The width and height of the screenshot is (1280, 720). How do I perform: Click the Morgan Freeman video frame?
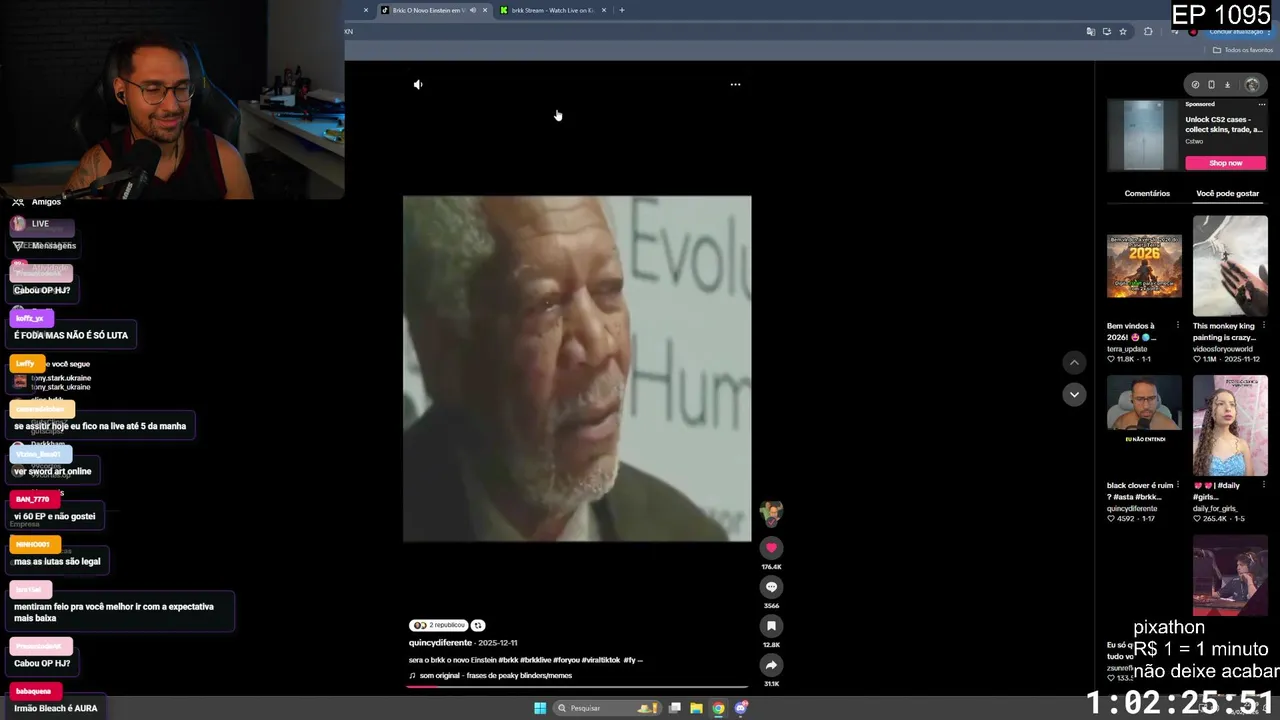point(577,369)
